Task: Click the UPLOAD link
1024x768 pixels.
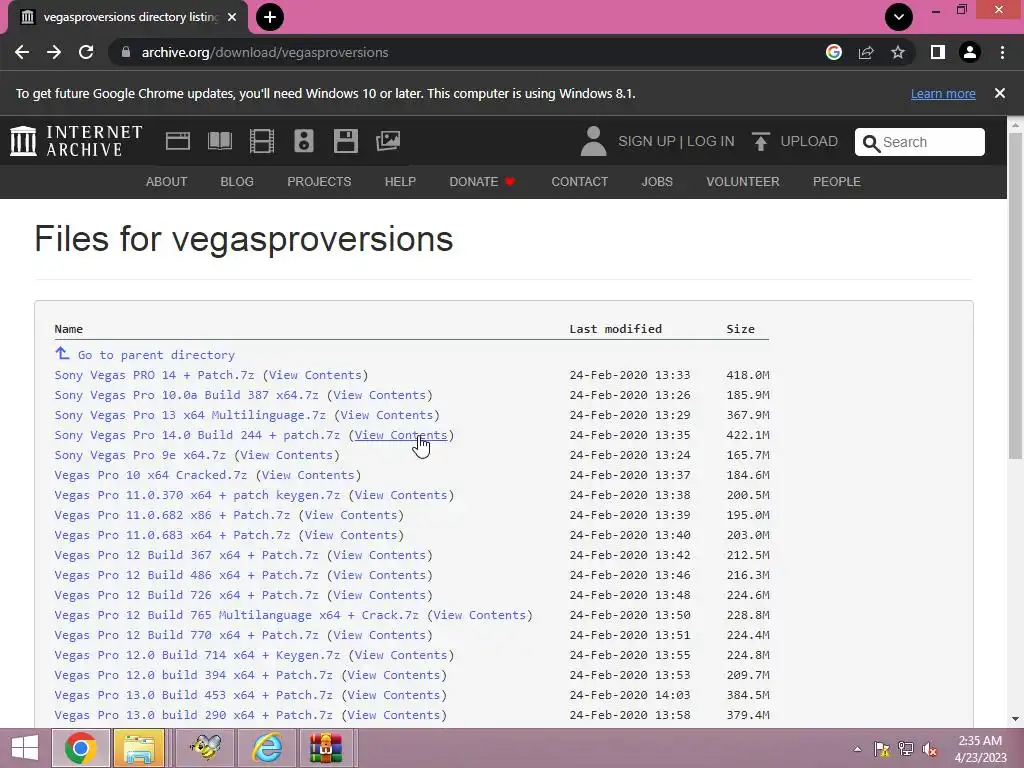Action: 809,141
